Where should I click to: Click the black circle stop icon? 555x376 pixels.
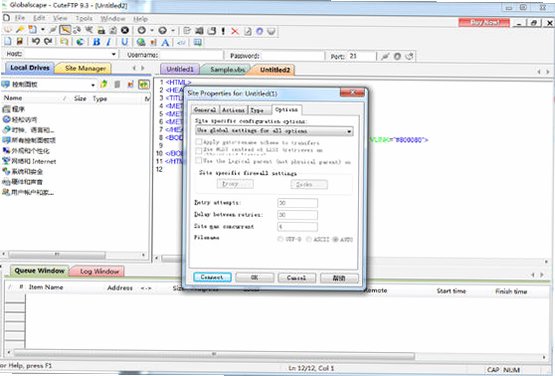point(125,30)
